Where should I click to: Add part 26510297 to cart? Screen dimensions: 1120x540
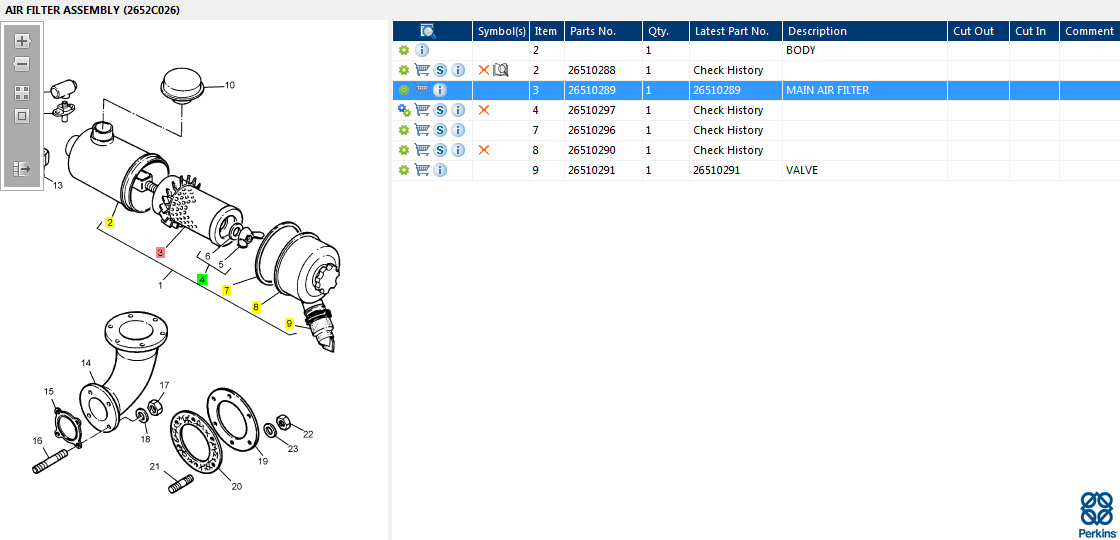click(x=422, y=110)
